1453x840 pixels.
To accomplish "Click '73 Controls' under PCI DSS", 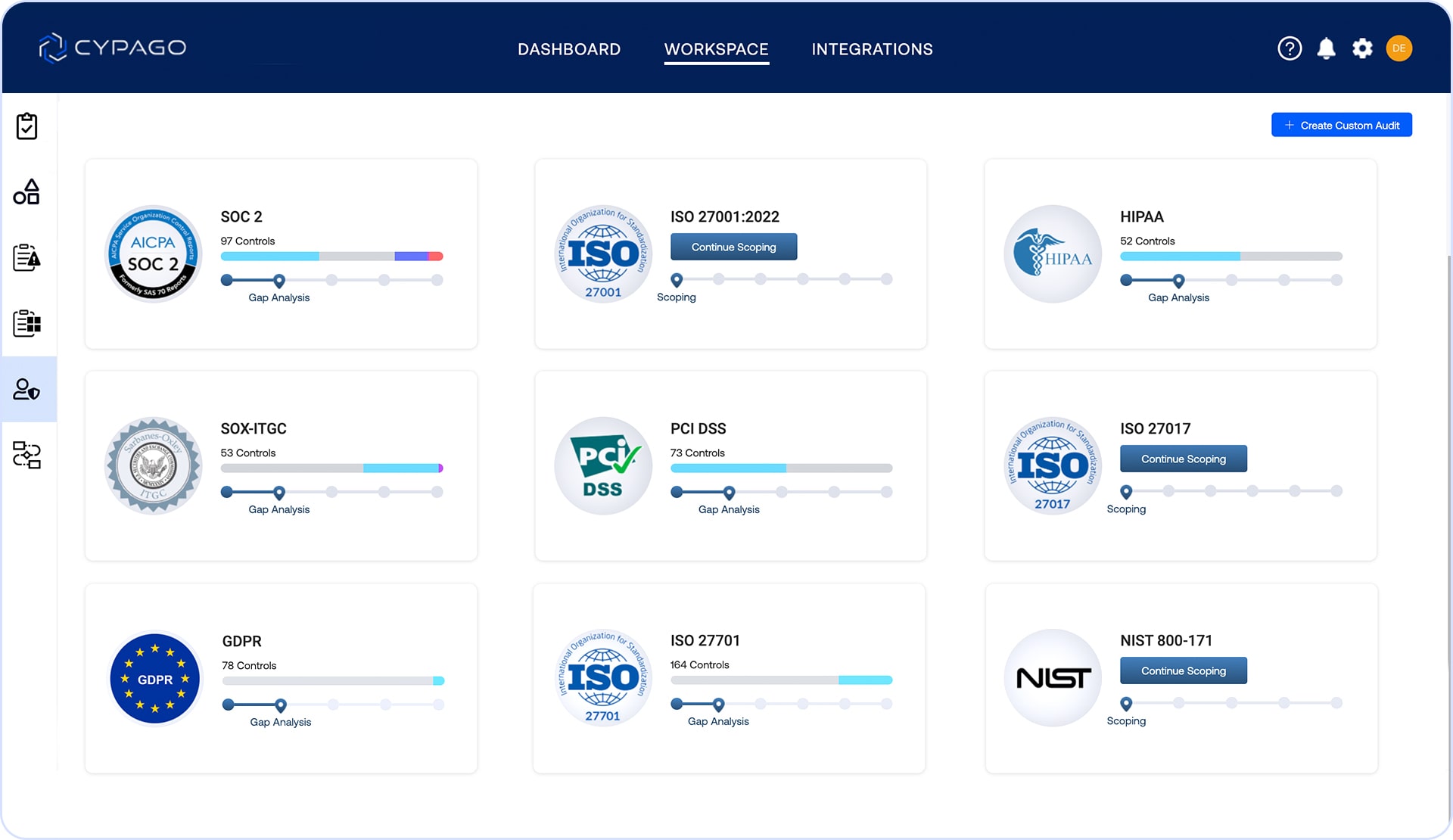I will point(697,453).
